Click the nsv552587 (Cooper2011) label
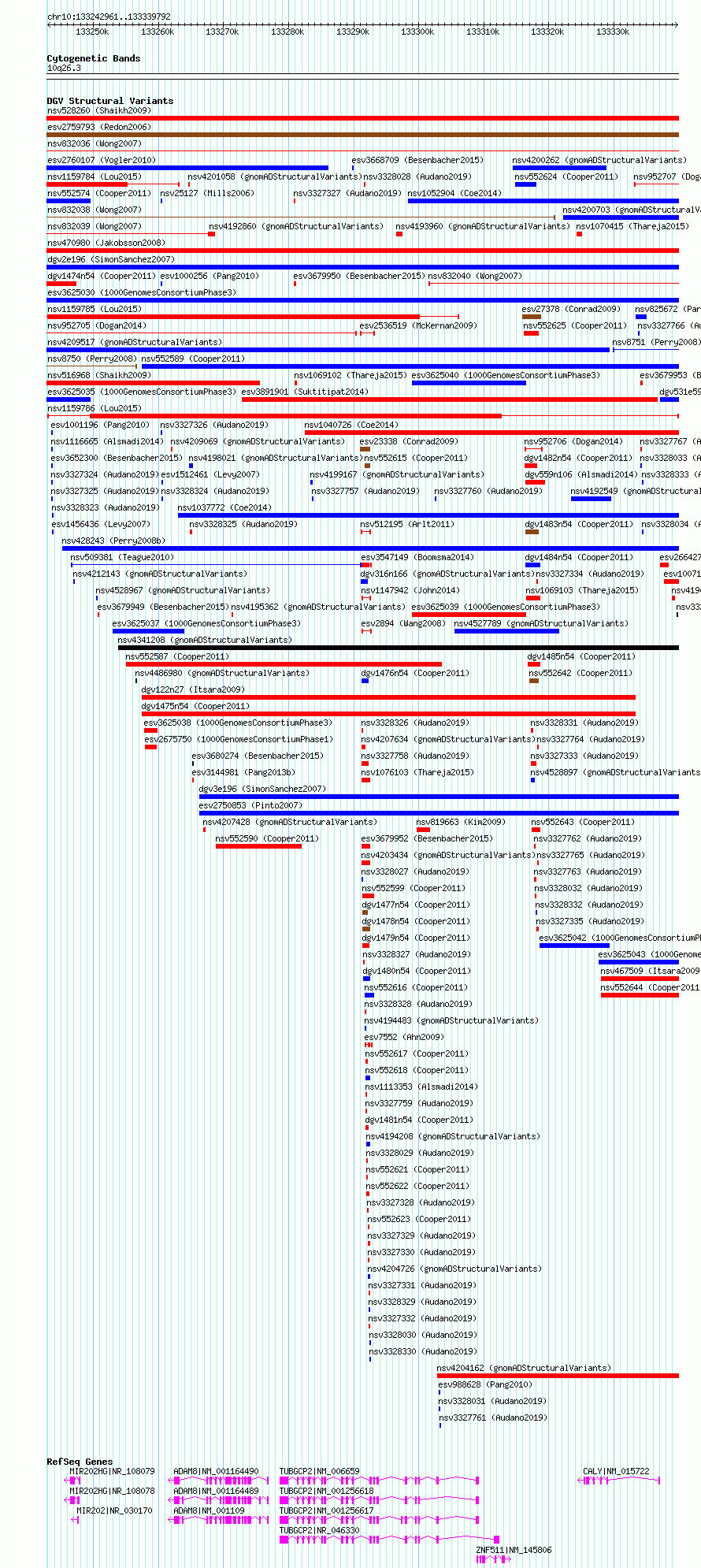The image size is (701, 1568). pos(177,656)
